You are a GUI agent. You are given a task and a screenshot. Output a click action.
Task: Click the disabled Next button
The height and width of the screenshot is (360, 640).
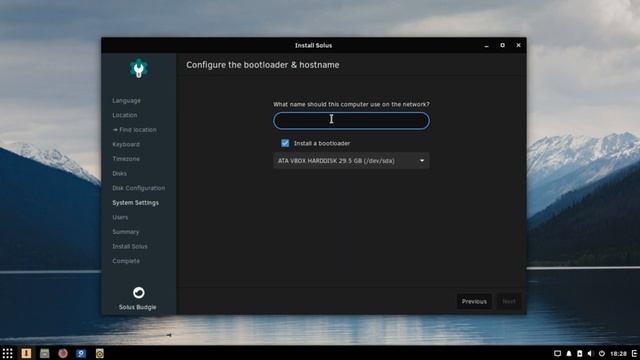coord(509,301)
